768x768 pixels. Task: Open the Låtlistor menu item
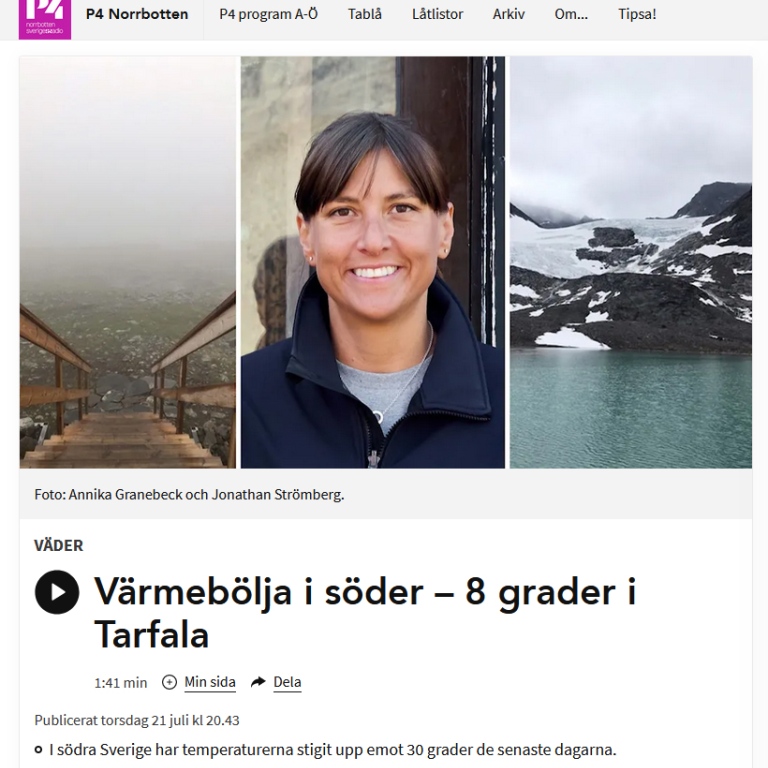(x=437, y=14)
